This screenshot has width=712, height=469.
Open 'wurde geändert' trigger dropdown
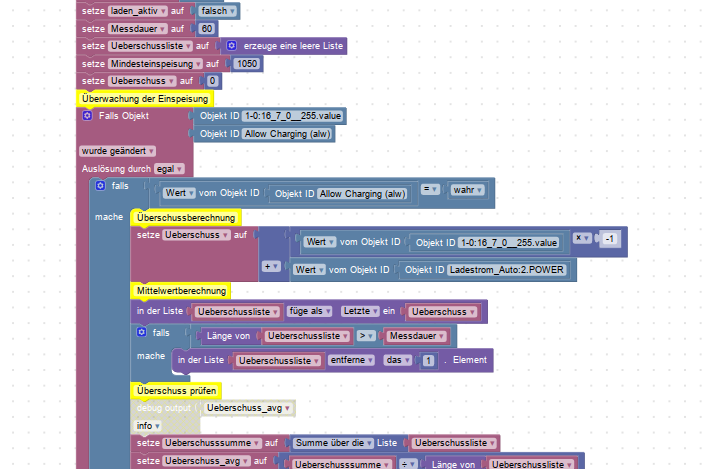click(x=118, y=151)
